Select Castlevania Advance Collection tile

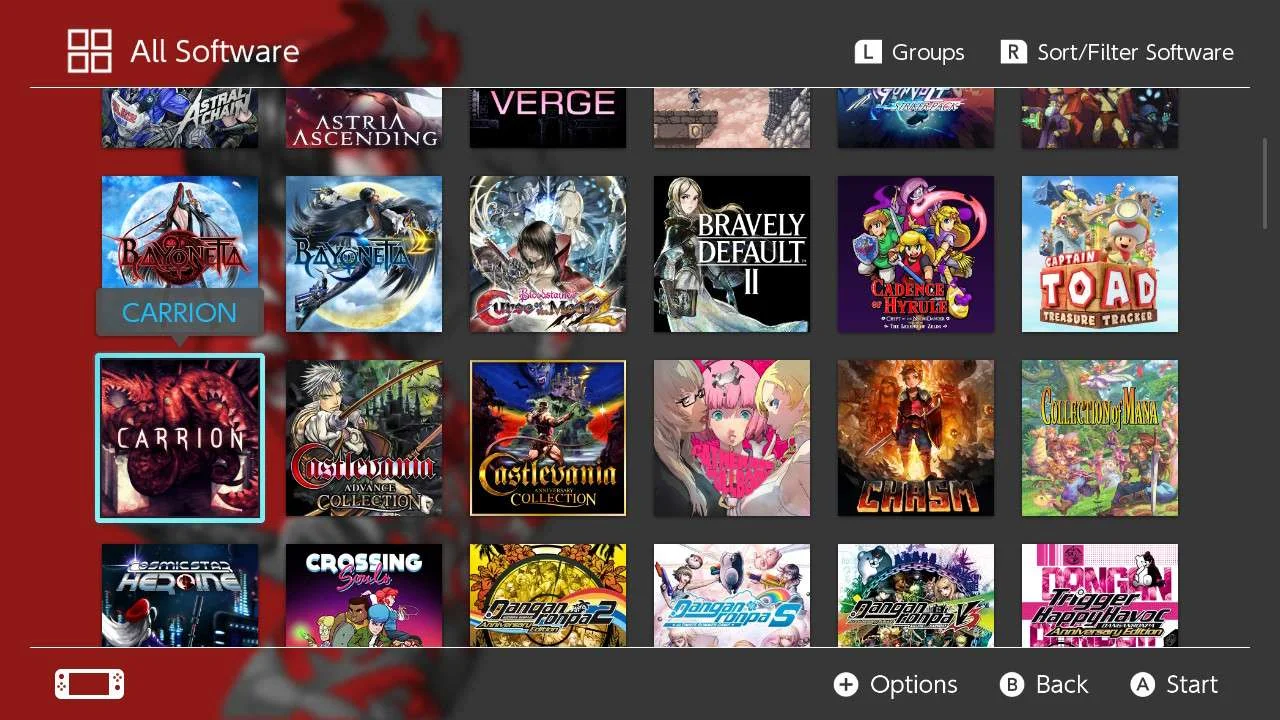click(x=364, y=438)
